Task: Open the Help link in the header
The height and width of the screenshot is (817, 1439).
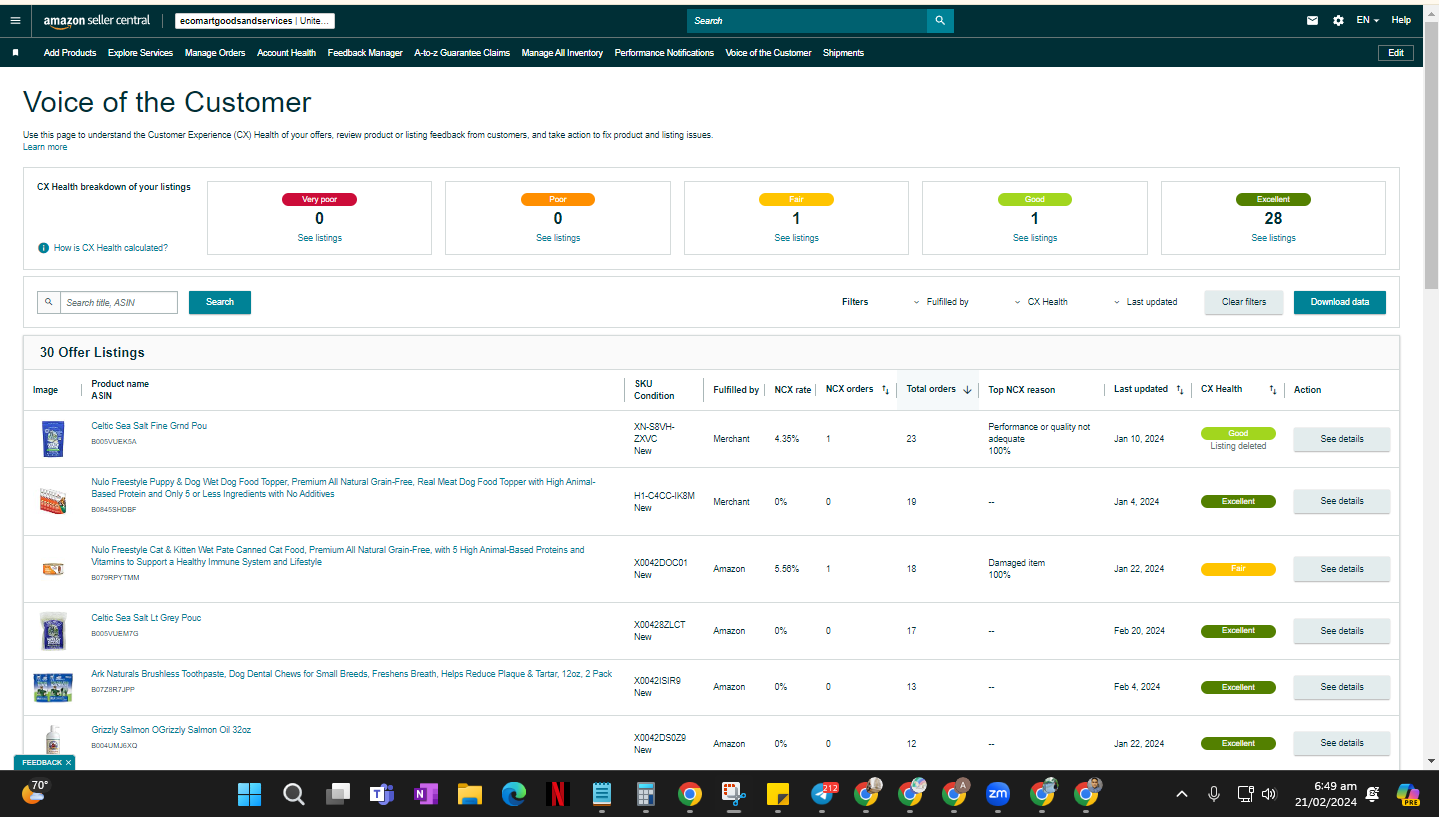Action: (1401, 20)
